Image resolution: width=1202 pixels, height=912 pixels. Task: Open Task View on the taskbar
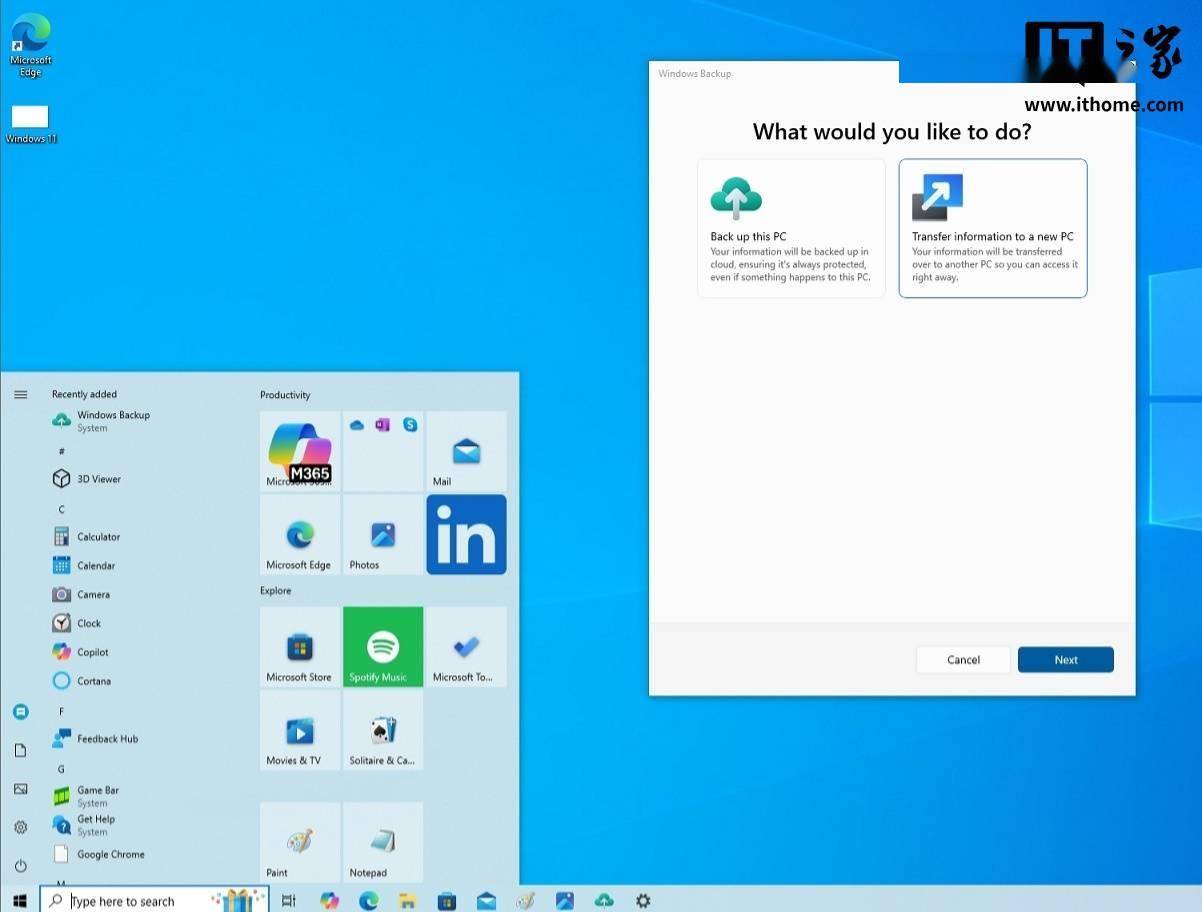[x=288, y=901]
